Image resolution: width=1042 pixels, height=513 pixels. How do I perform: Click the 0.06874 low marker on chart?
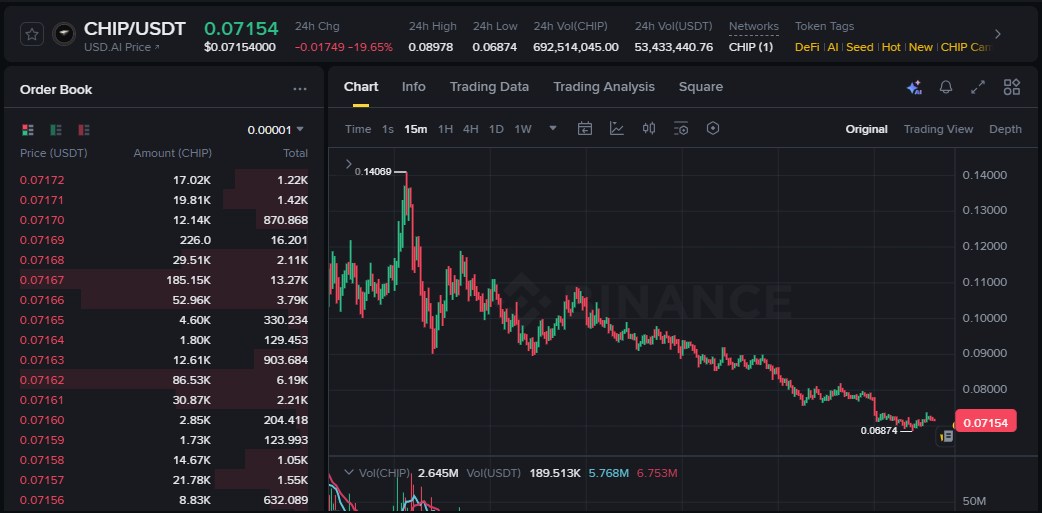click(879, 431)
